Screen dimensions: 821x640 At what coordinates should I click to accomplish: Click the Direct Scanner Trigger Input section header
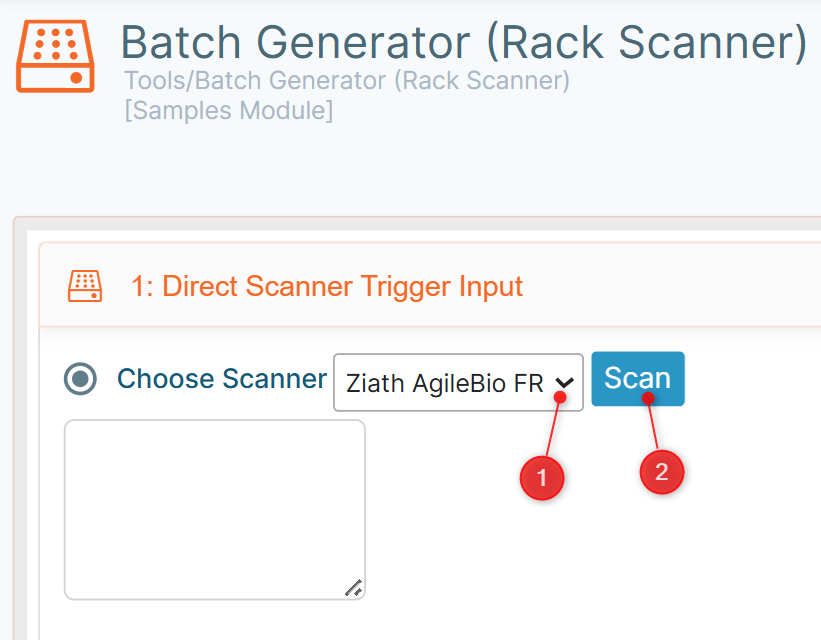click(x=327, y=286)
